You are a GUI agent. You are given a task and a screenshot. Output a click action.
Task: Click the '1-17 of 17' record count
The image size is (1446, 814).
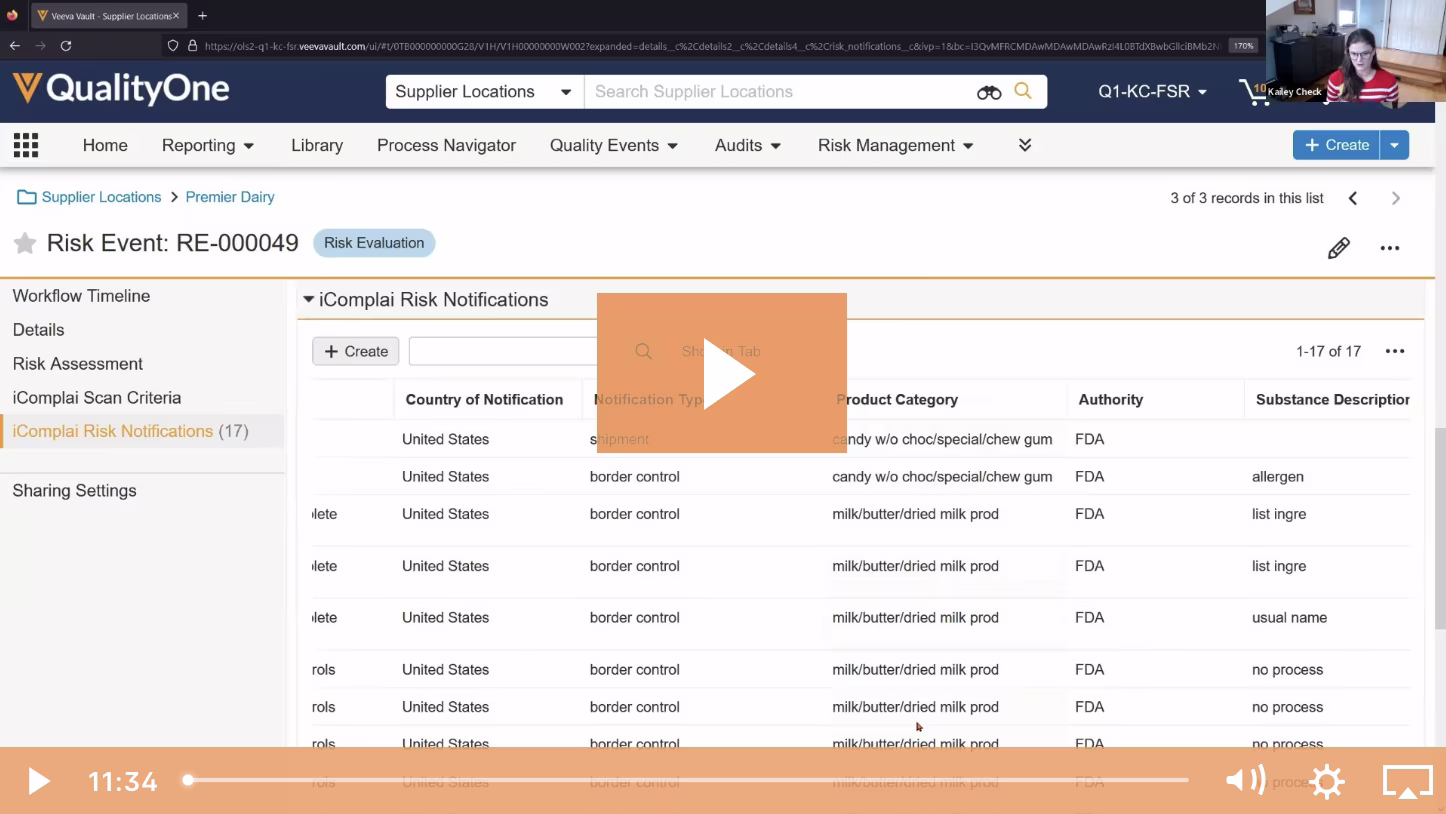pos(1328,351)
